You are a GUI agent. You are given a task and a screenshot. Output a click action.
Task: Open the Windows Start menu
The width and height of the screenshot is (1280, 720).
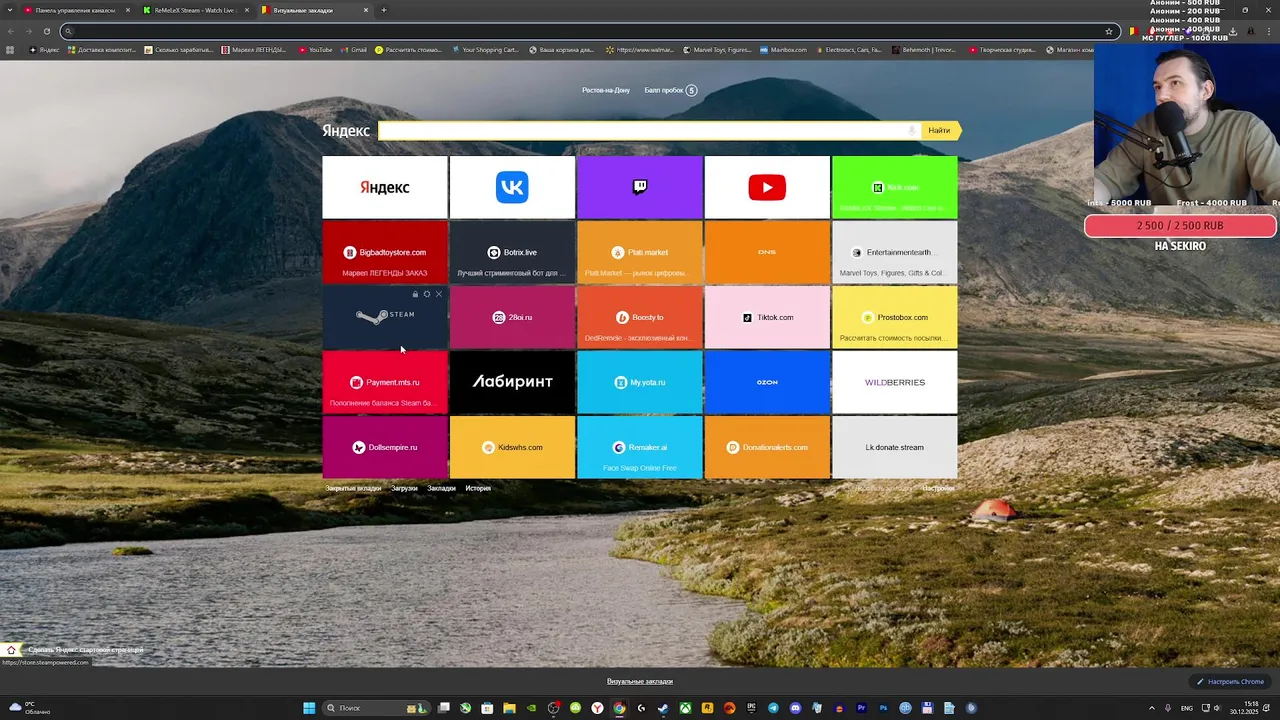[x=309, y=708]
